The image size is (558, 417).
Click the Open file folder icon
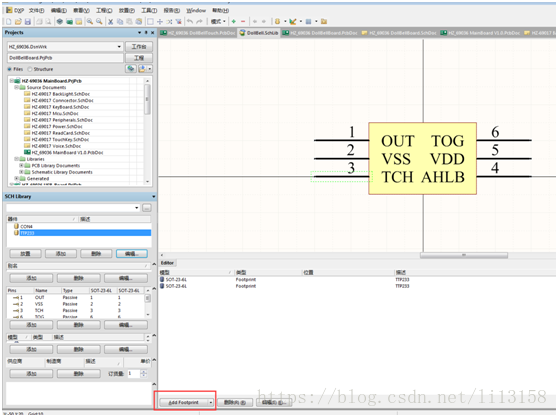[x=19, y=22]
